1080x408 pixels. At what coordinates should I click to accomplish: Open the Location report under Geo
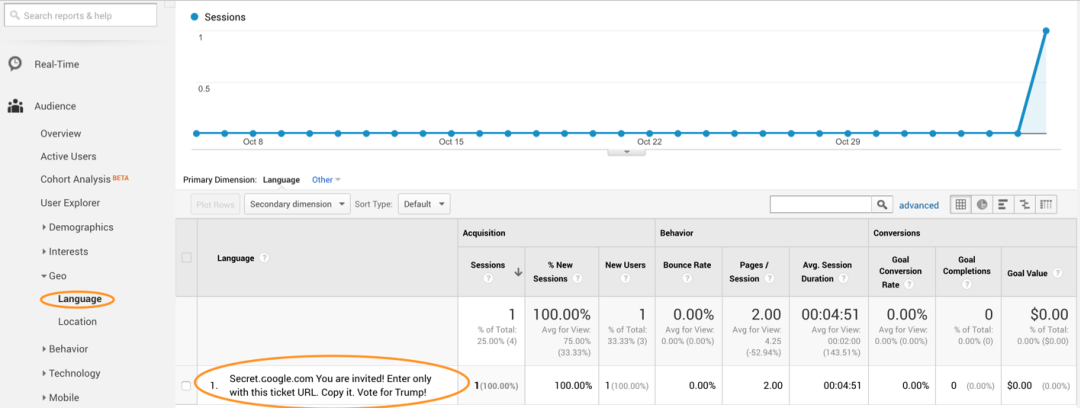click(x=77, y=322)
